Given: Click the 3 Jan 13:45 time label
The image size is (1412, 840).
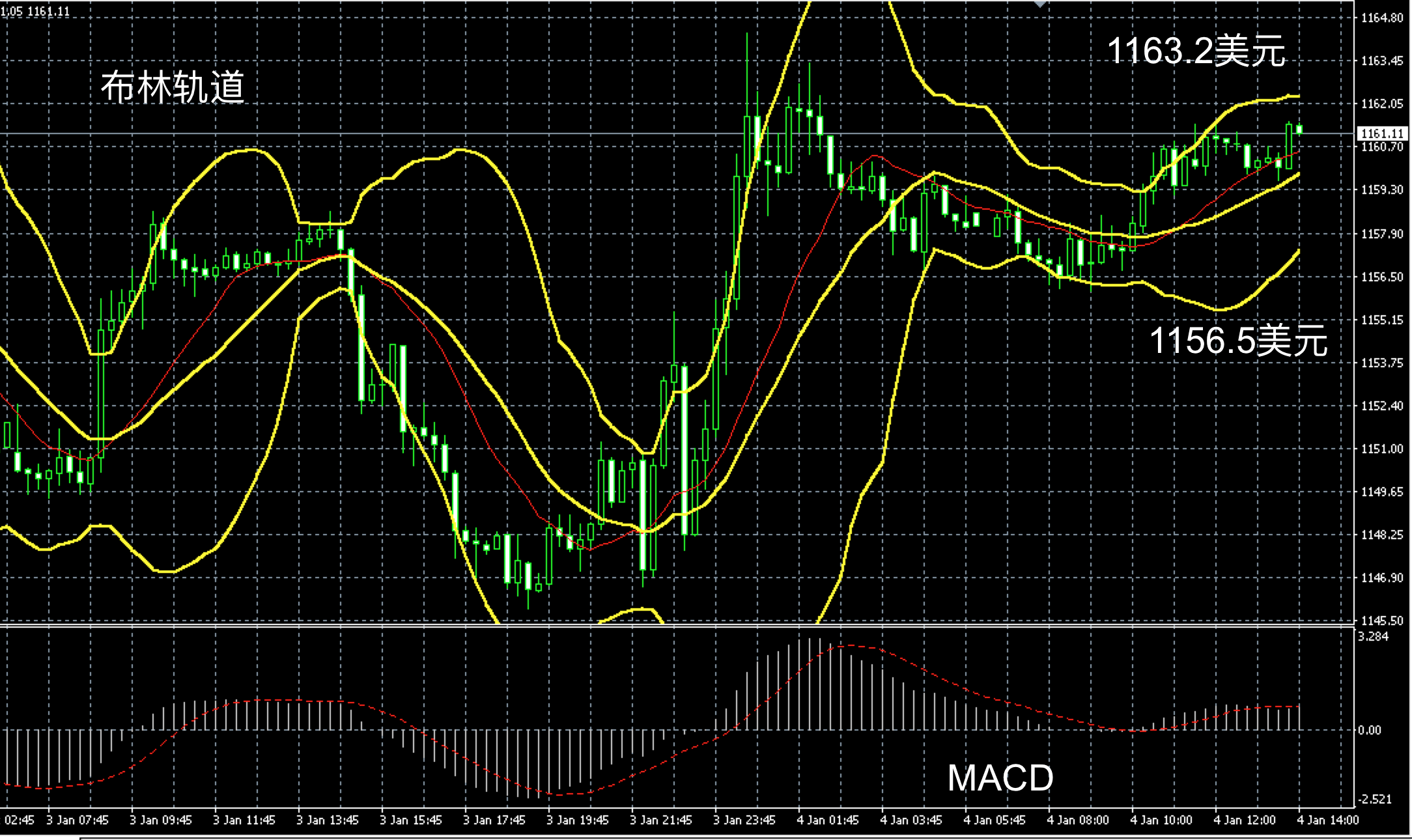Looking at the screenshot, I should coord(327,820).
